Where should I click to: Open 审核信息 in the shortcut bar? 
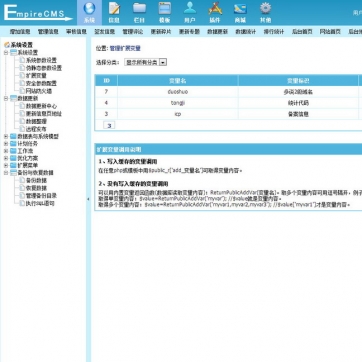[76, 32]
